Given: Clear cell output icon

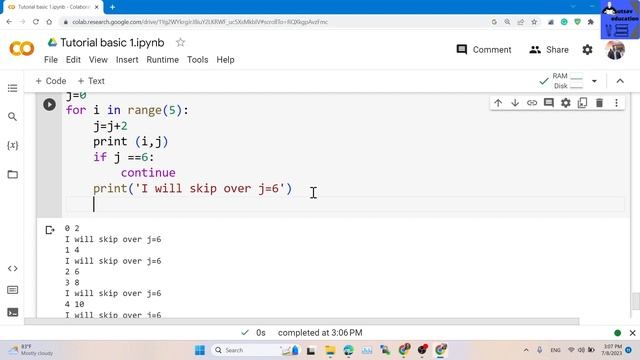Looking at the screenshot, I should pos(50,230).
